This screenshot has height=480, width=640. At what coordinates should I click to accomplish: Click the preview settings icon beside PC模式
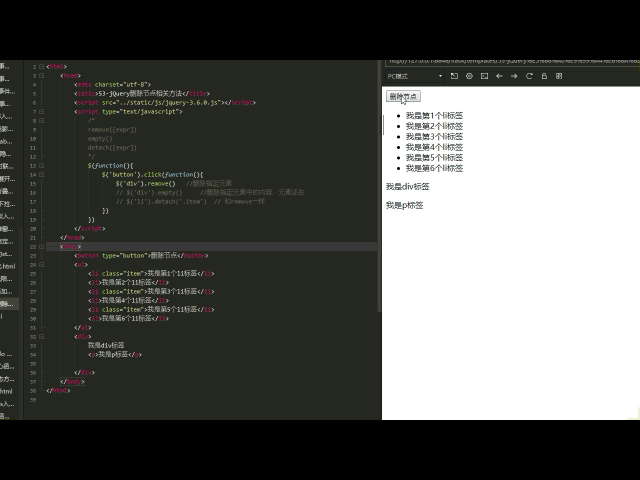tap(469, 76)
